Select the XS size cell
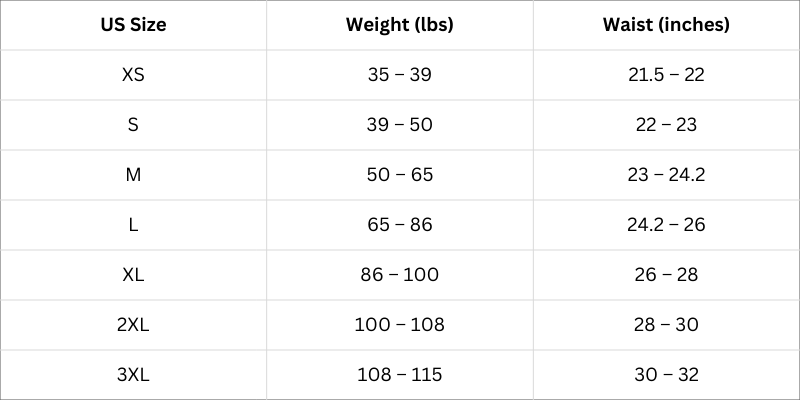 click(x=133, y=75)
